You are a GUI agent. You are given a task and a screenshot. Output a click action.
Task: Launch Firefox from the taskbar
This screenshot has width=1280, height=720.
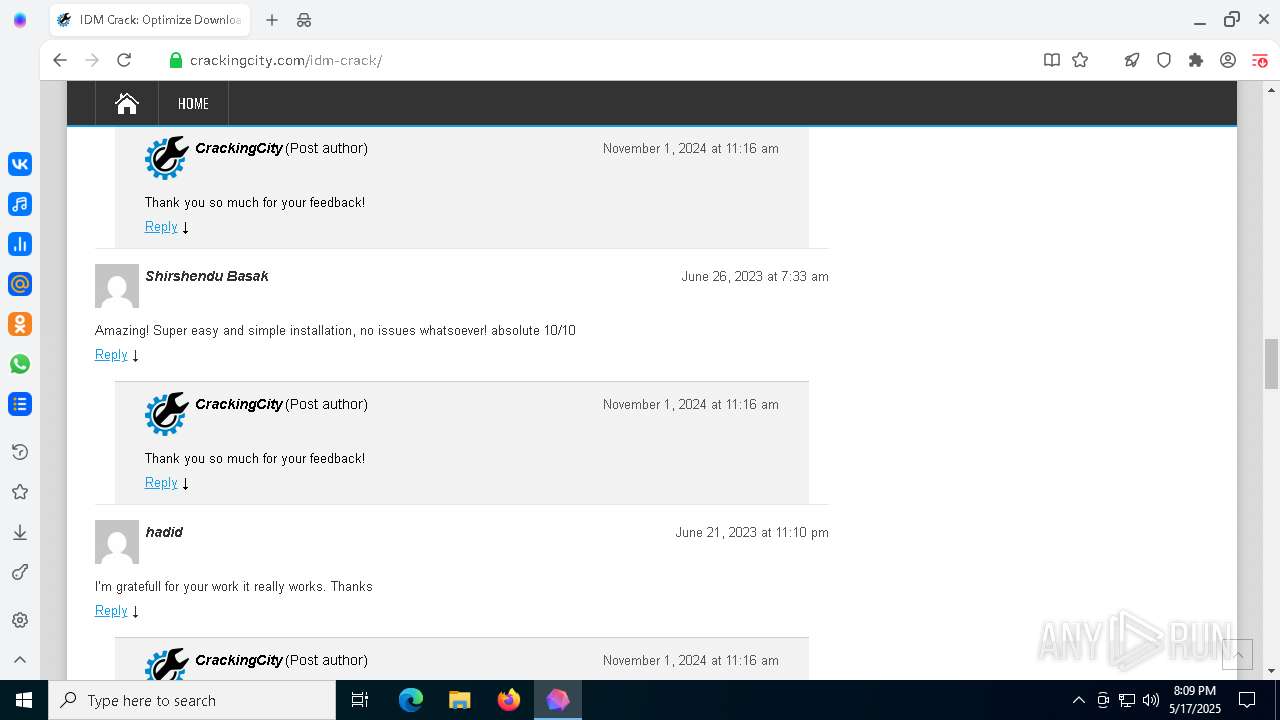[x=509, y=700]
